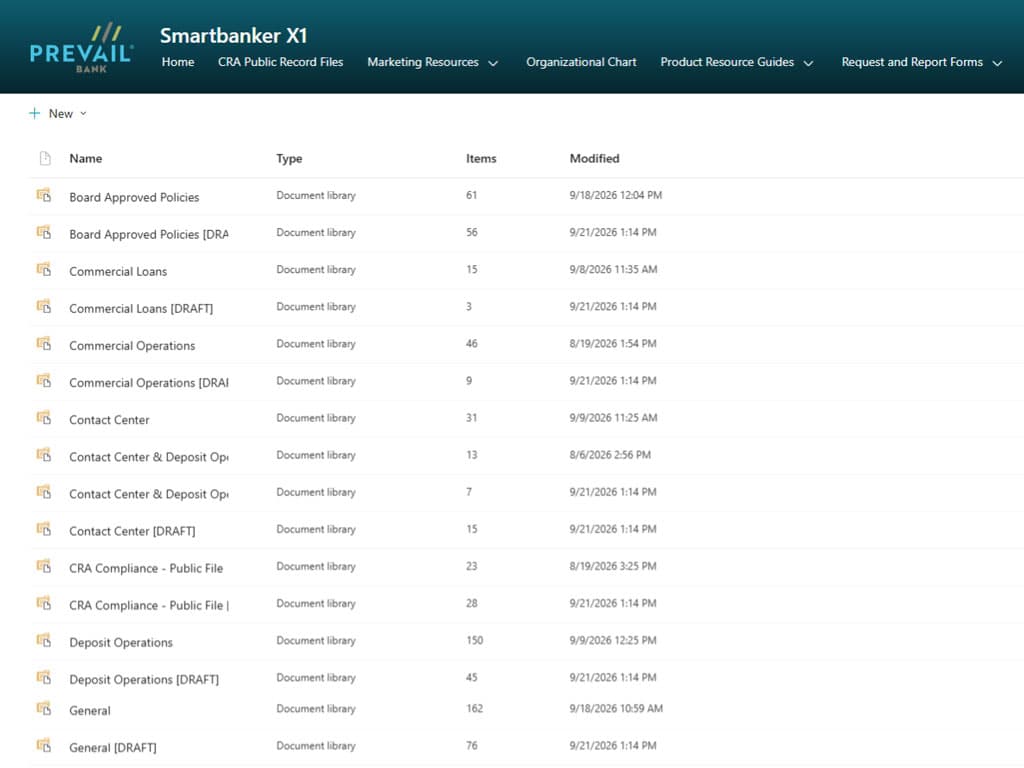Click modified date 8/6/2026 2:56 PM
Viewport: 1024px width, 768px height.
coord(609,455)
